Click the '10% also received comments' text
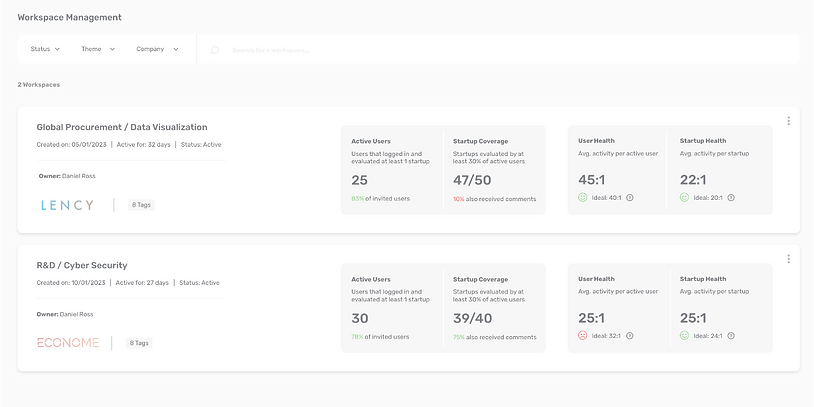Image resolution: width=814 pixels, height=407 pixels. click(x=494, y=199)
